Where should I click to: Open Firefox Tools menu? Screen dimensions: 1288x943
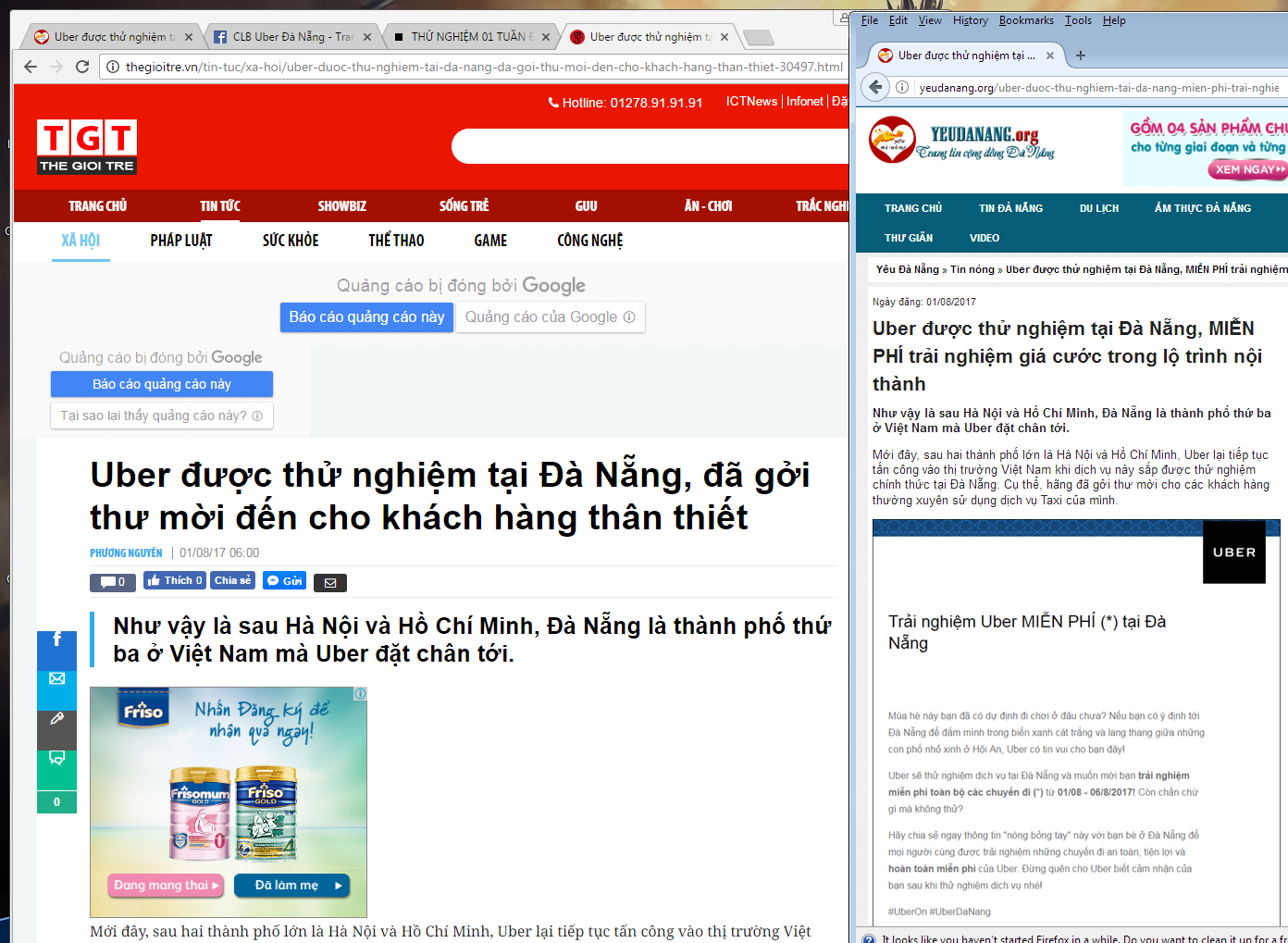coord(1078,20)
